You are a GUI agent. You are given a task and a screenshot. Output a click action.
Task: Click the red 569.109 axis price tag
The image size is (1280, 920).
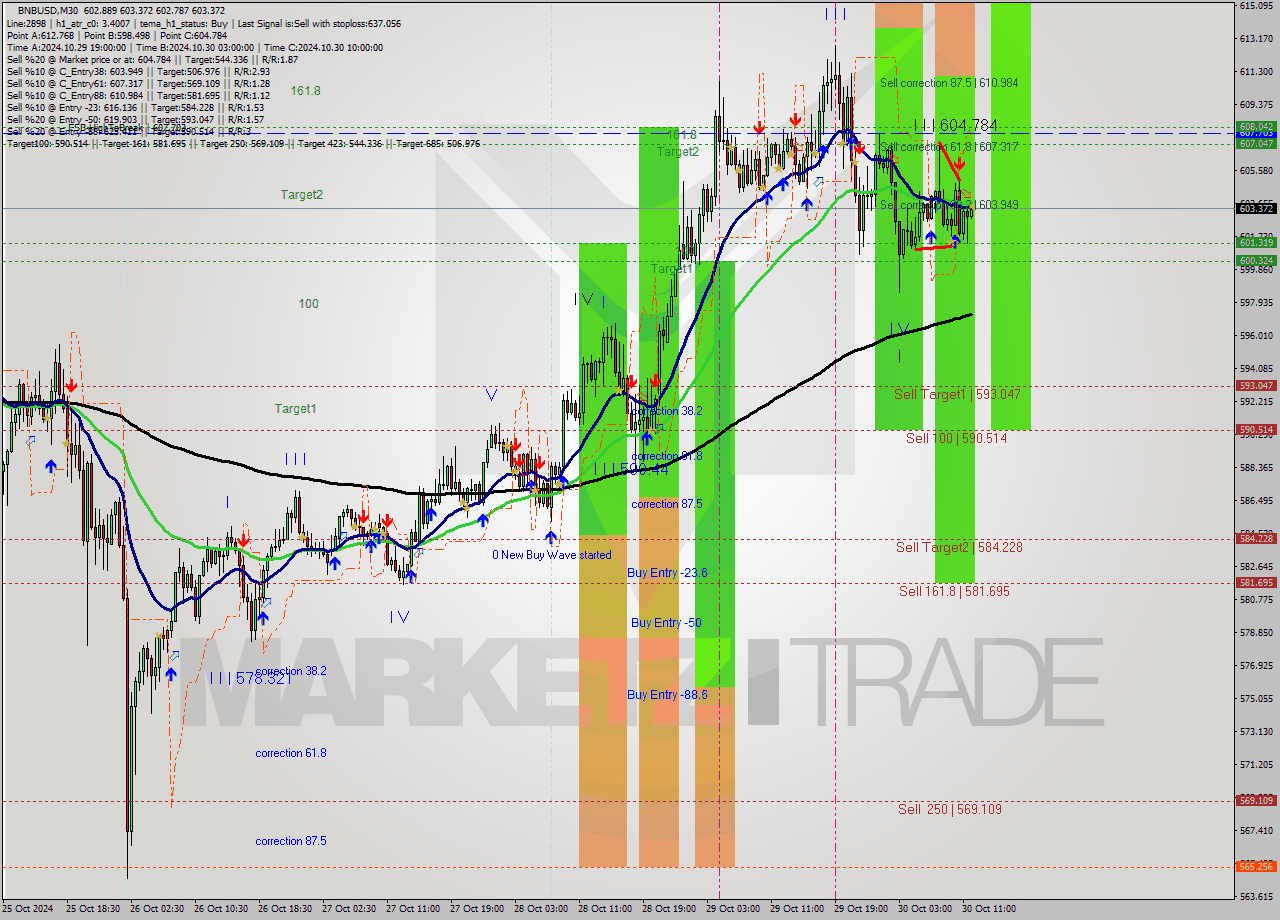point(1256,800)
